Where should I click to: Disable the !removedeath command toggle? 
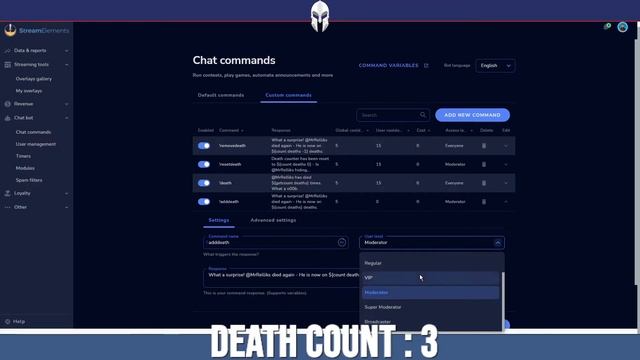point(204,146)
